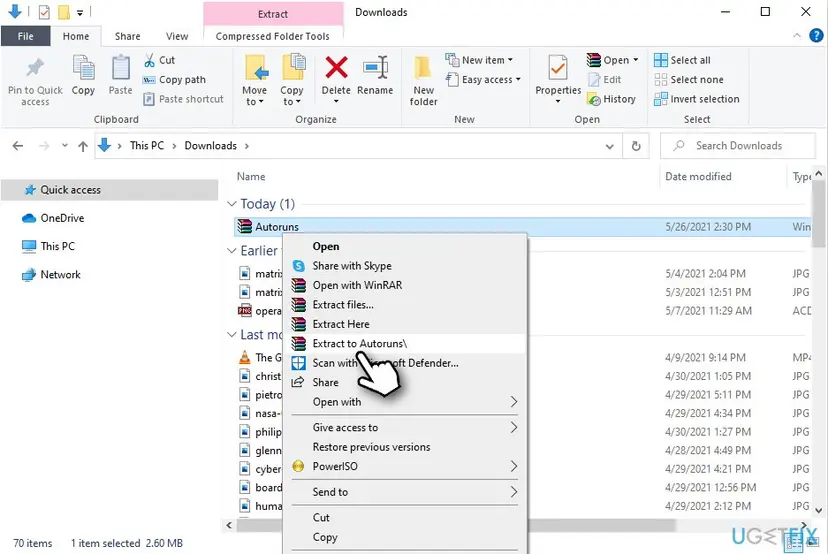
Task: Choose Extract to Autoruns\ option
Action: tap(405, 343)
